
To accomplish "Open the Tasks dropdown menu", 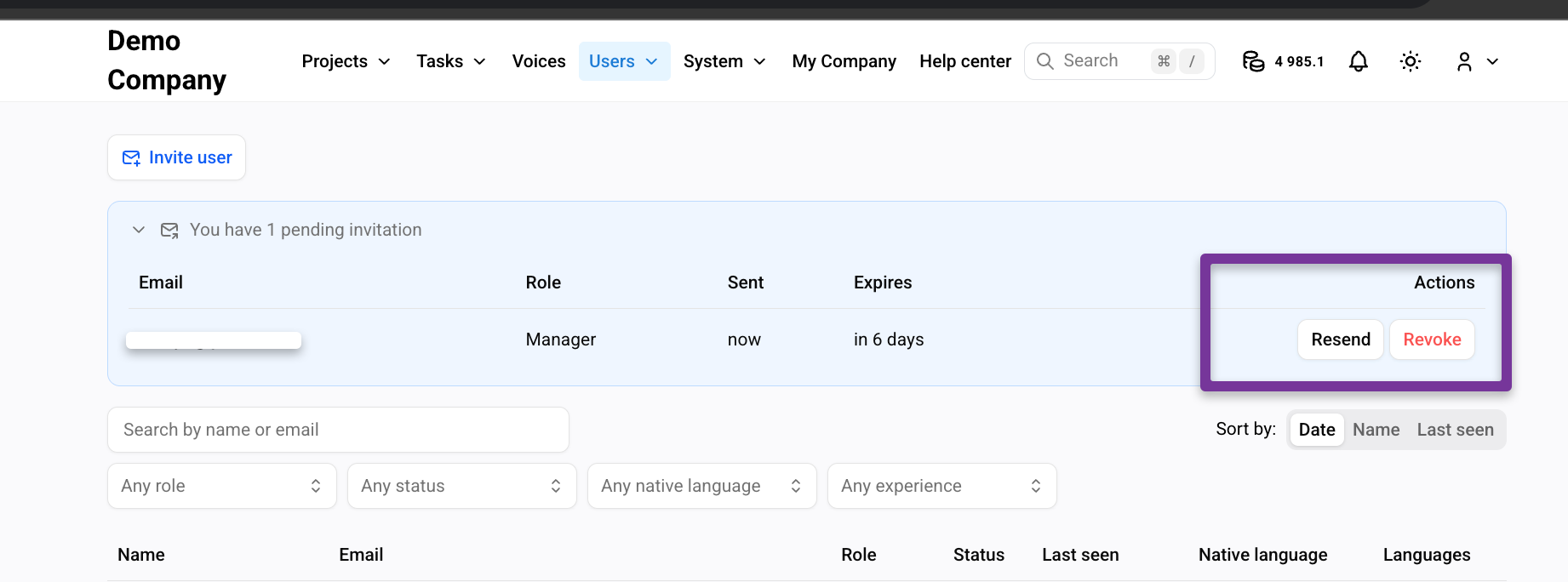I will click(x=451, y=61).
